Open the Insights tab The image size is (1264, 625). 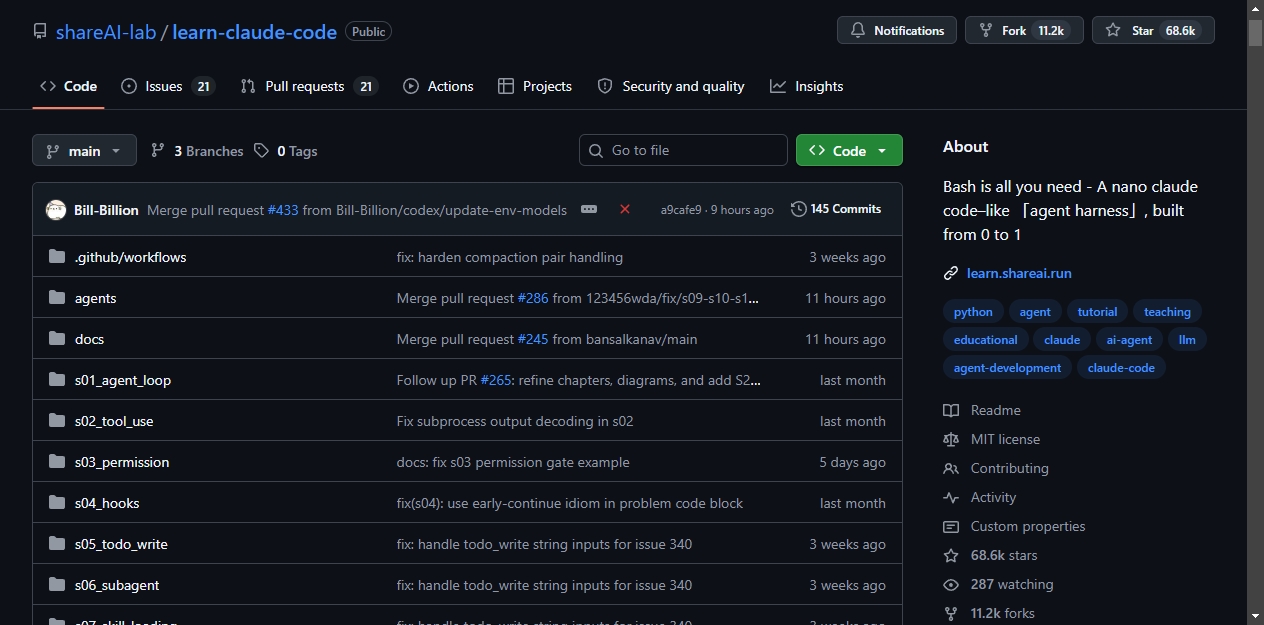tap(807, 86)
